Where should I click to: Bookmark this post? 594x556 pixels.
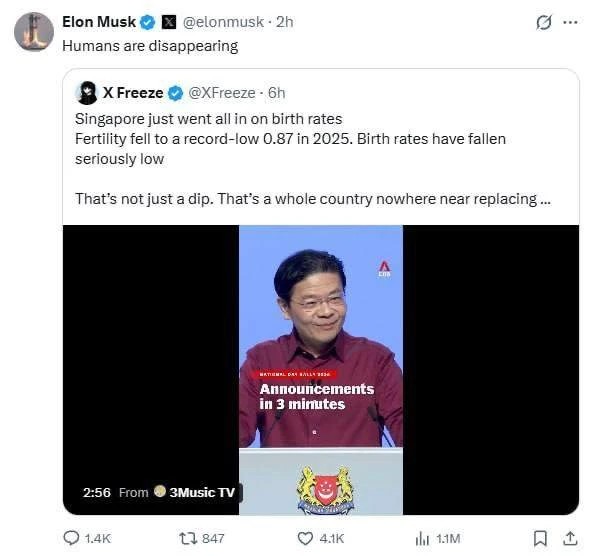pyautogui.click(x=540, y=538)
